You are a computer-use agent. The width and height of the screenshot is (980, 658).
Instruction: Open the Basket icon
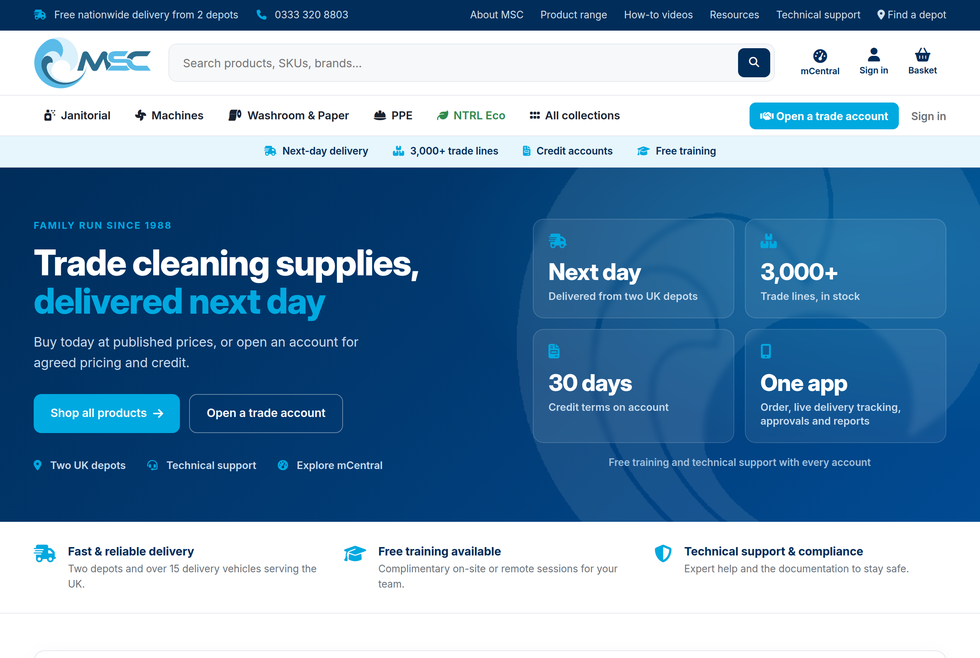coord(922,55)
